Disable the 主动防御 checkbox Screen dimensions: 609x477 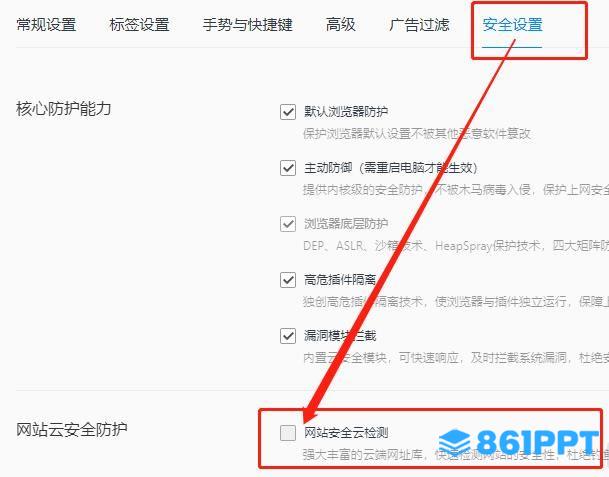point(288,168)
